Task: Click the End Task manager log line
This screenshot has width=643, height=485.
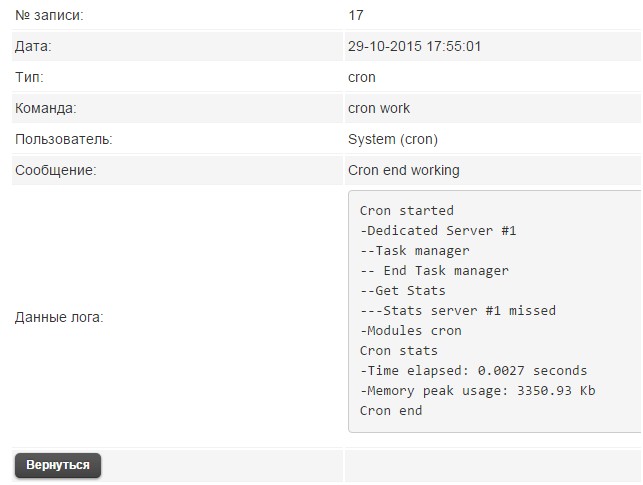Action: [x=434, y=271]
